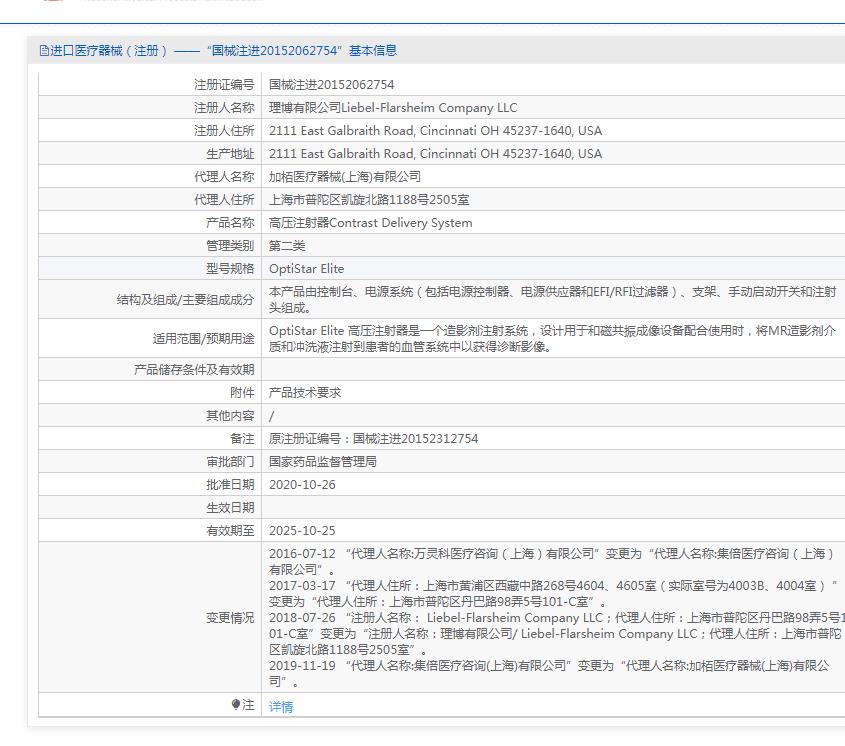Click the 代理人名称 row label
This screenshot has width=845, height=746.
pyautogui.click(x=224, y=177)
